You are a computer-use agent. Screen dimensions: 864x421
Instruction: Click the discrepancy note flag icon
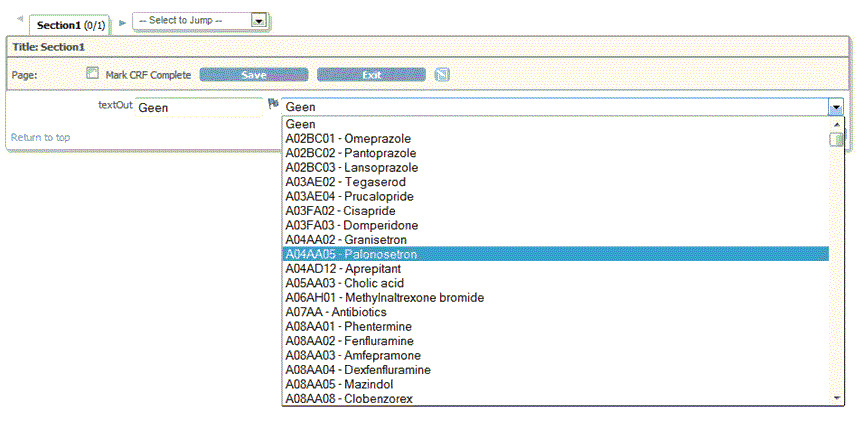(272, 103)
